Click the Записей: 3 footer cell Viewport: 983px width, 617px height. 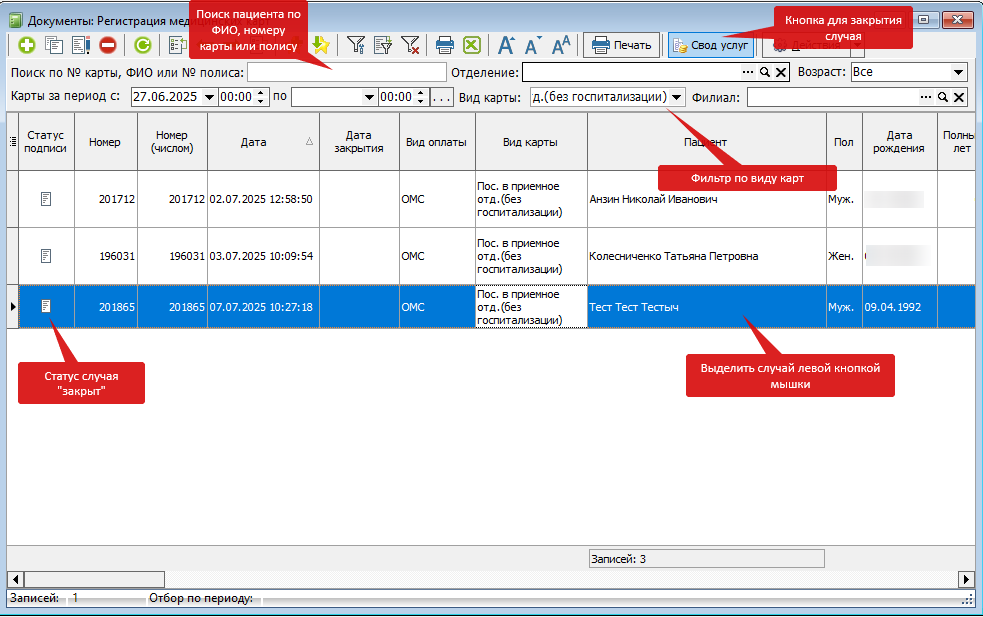[x=707, y=559]
